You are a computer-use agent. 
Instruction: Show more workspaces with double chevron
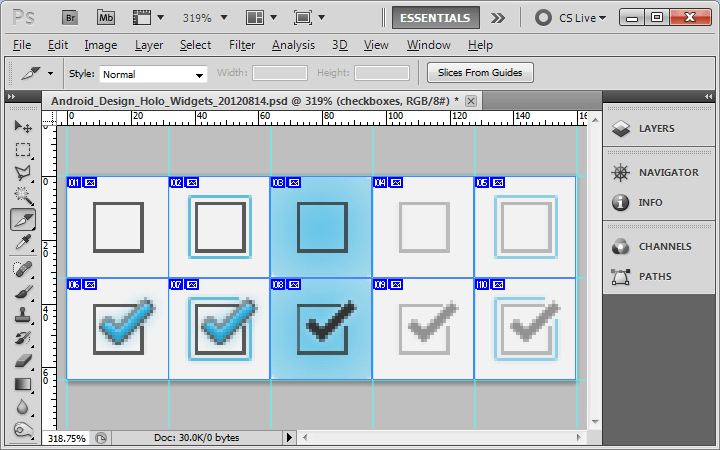497,18
